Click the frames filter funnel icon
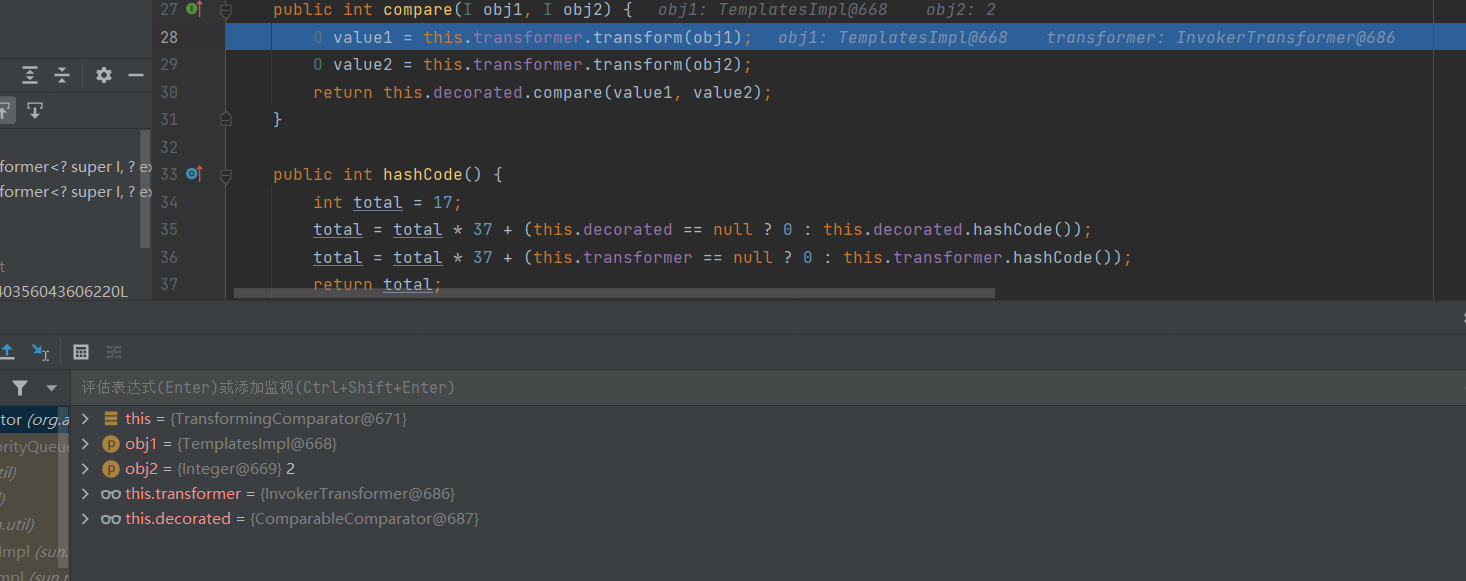Screen dimensions: 1466x581 pos(20,388)
